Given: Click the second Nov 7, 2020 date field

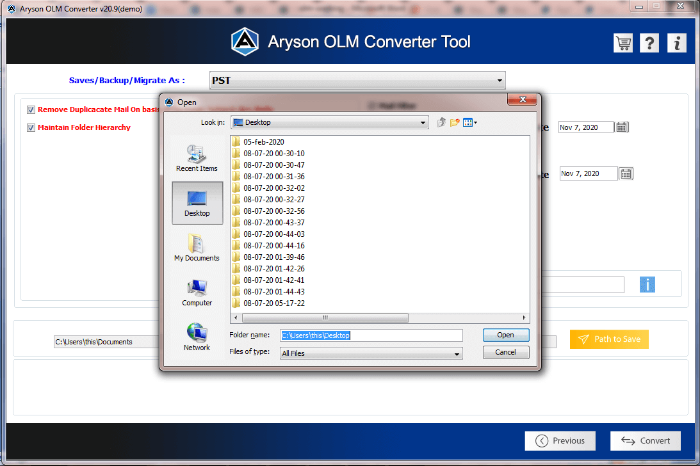Looking at the screenshot, I should pyautogui.click(x=589, y=174).
